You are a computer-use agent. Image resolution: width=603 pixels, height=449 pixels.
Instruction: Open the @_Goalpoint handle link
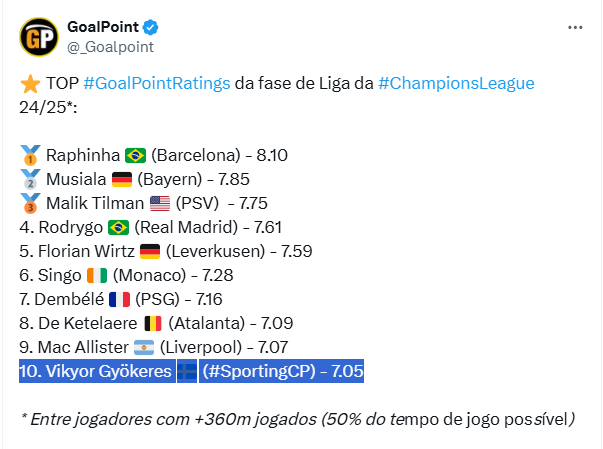[x=110, y=47]
